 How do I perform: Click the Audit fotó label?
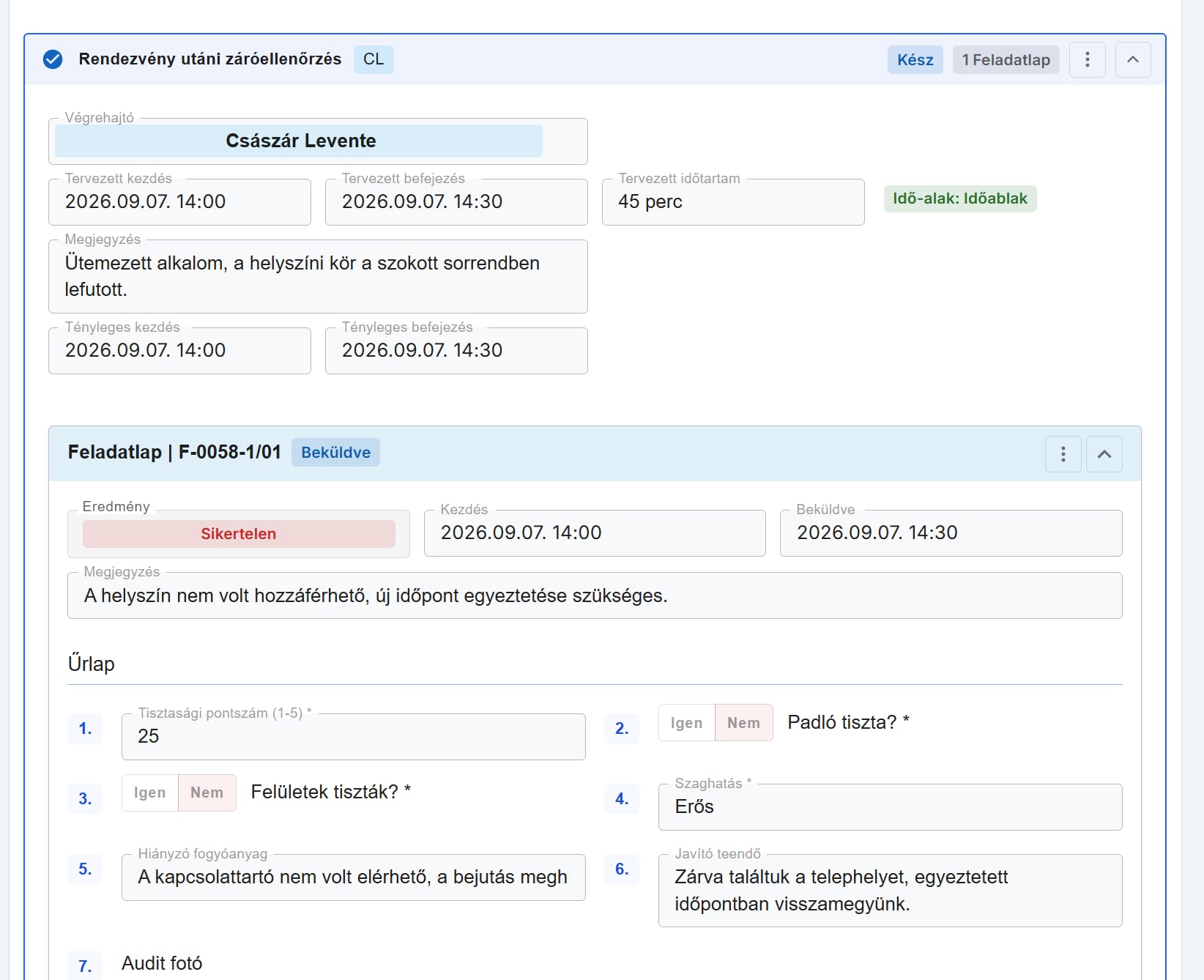point(162,963)
